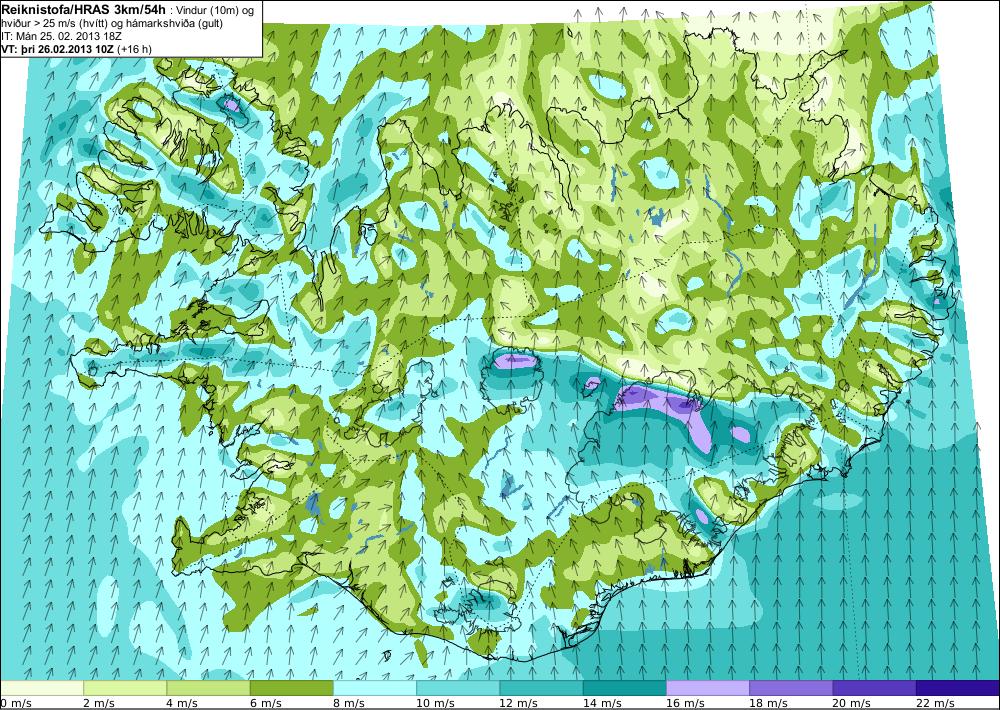Click the teal 12–14 m/s legend swatch
This screenshot has width=1000, height=710.
541,688
